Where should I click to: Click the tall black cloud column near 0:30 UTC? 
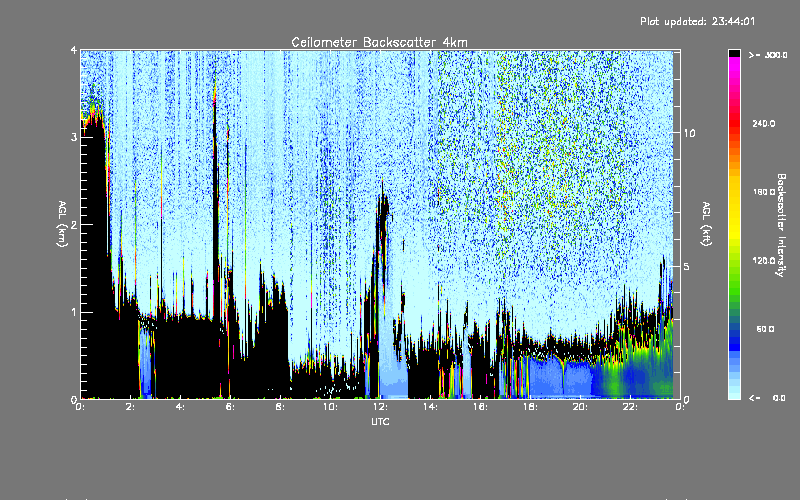pos(94,255)
